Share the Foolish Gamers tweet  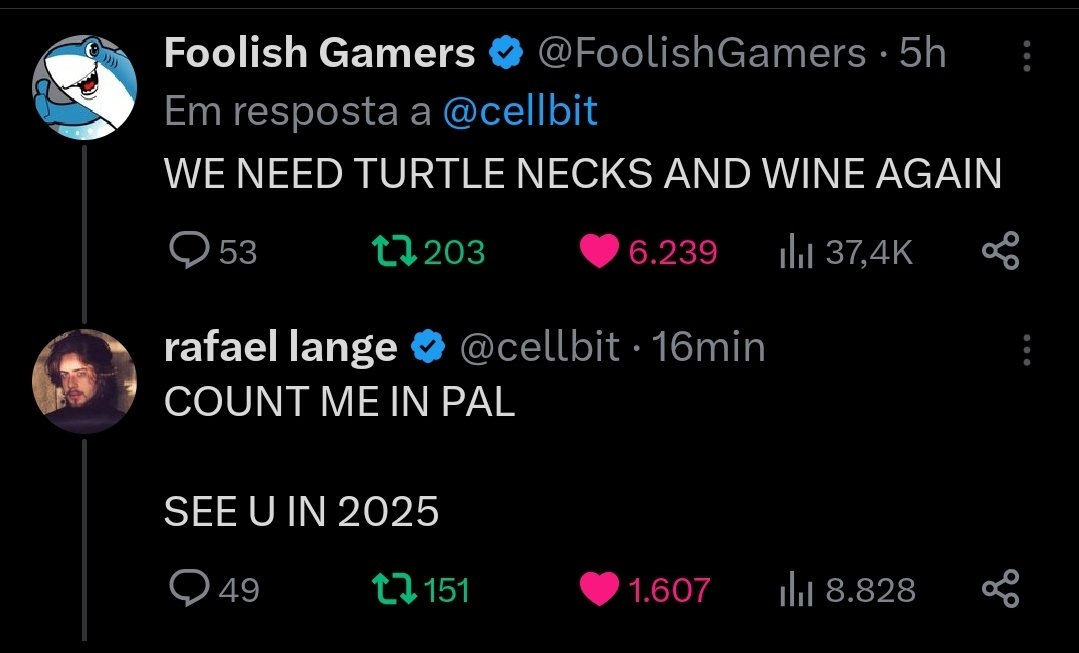click(x=1001, y=250)
